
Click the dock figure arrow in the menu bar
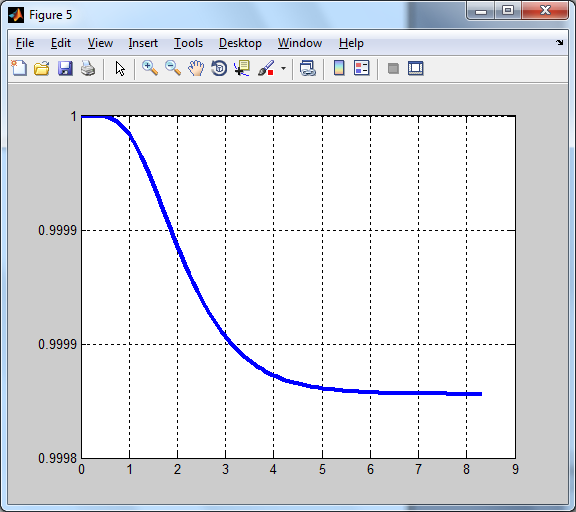559,43
